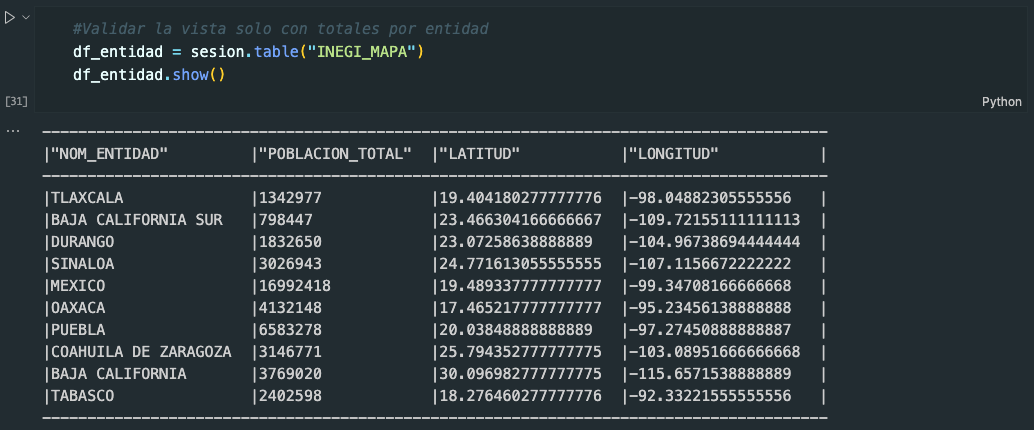Place cursor in the #Validar comment line
This screenshot has width=1034, height=430.
[280, 29]
